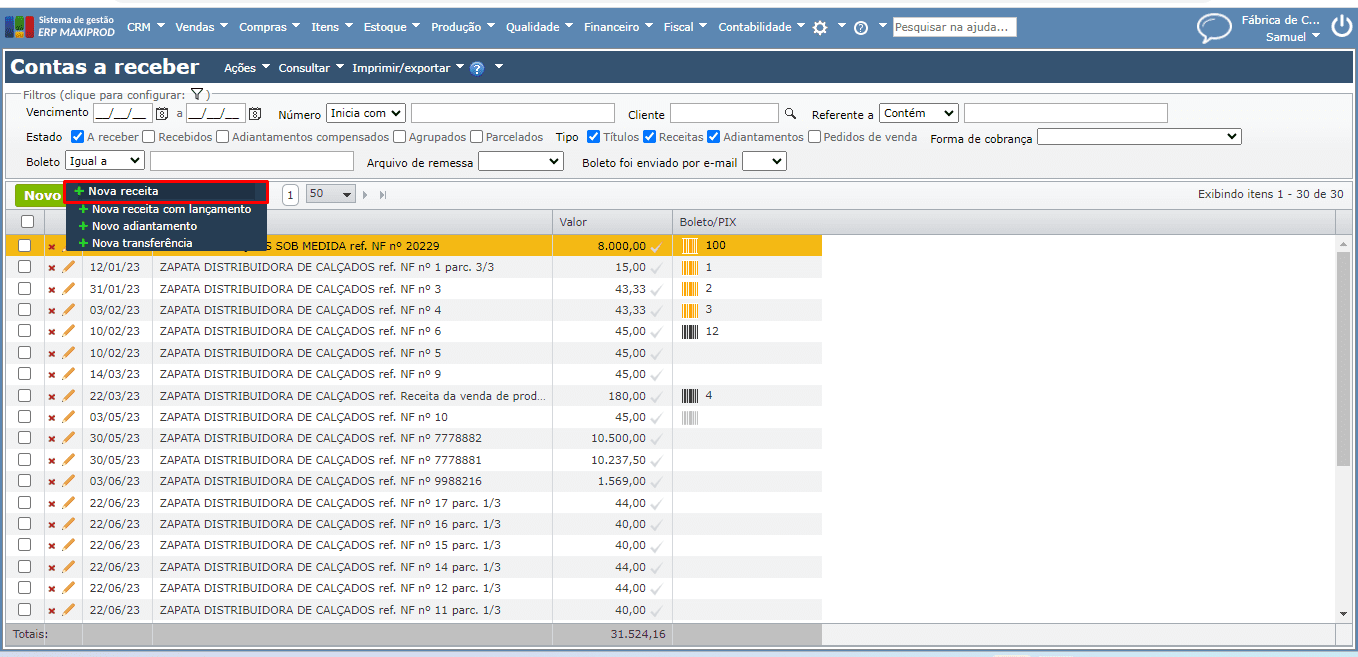Open the chat speech bubble icon

(1214, 28)
